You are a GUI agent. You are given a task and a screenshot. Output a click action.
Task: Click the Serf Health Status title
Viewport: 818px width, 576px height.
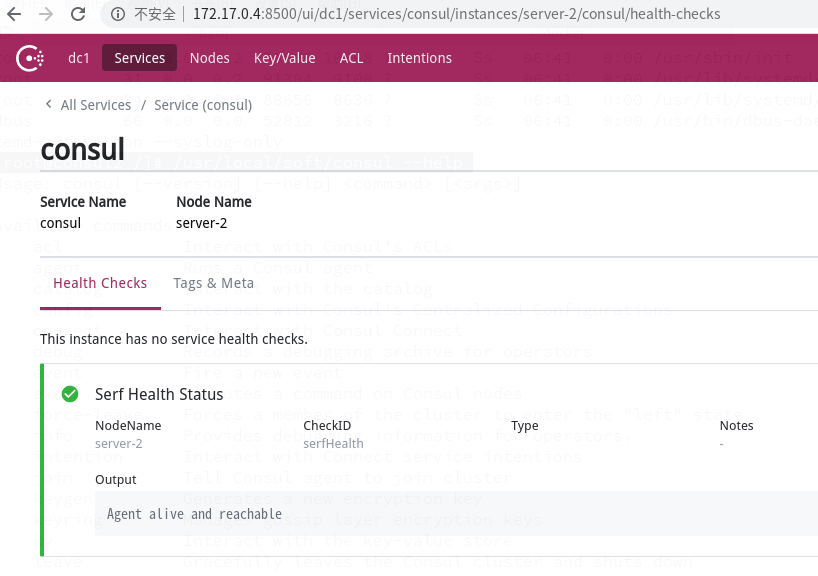point(159,394)
